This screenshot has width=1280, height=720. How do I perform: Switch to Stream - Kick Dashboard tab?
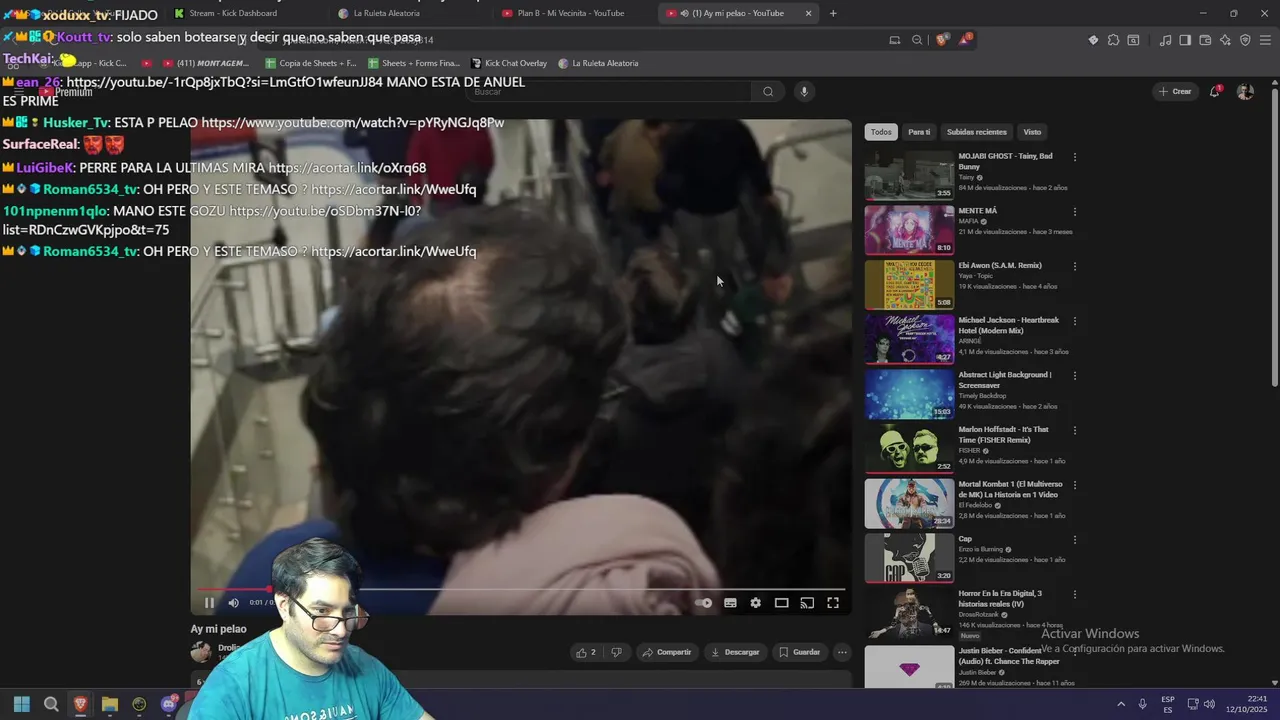[x=245, y=13]
